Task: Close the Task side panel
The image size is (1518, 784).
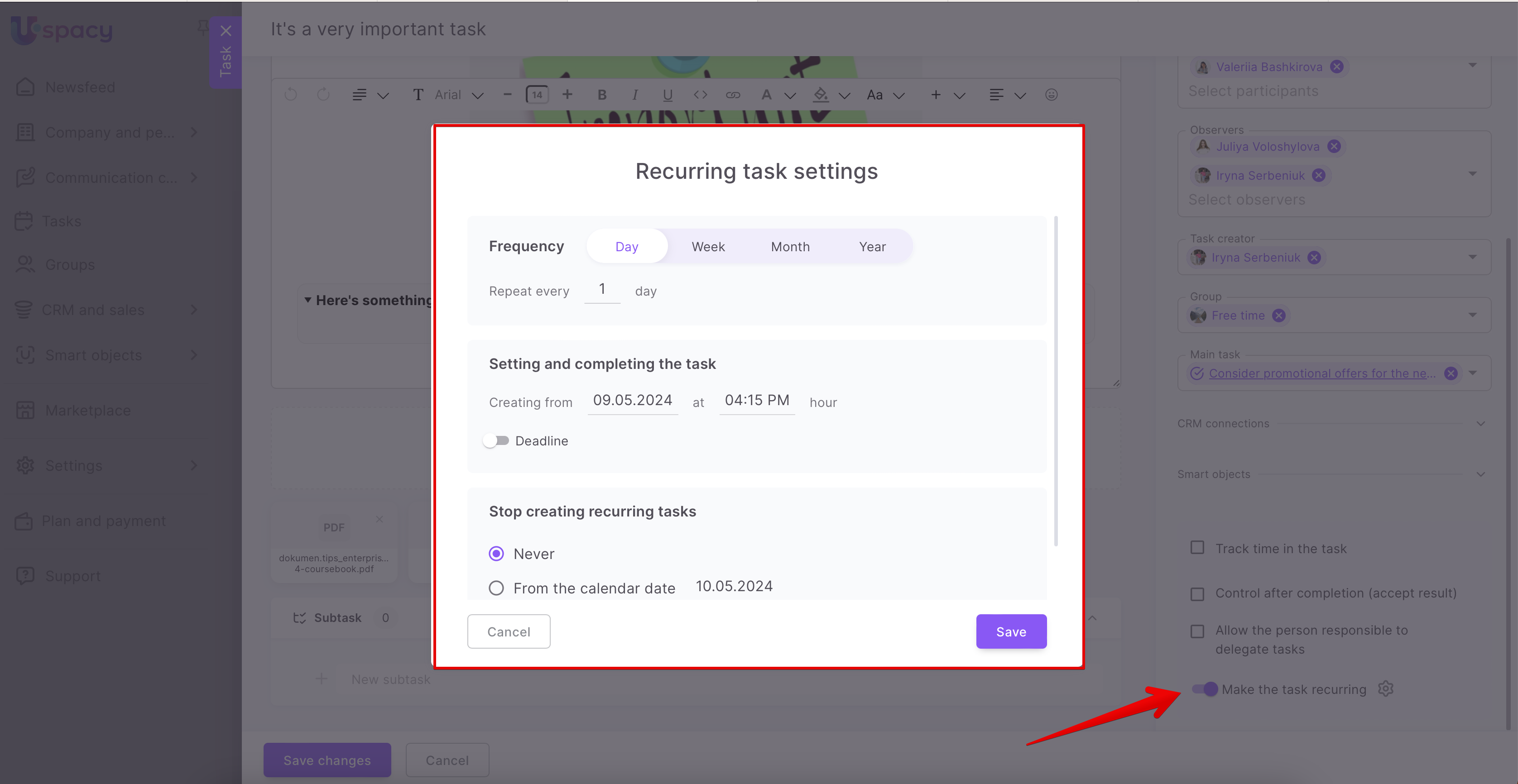Action: click(x=226, y=31)
